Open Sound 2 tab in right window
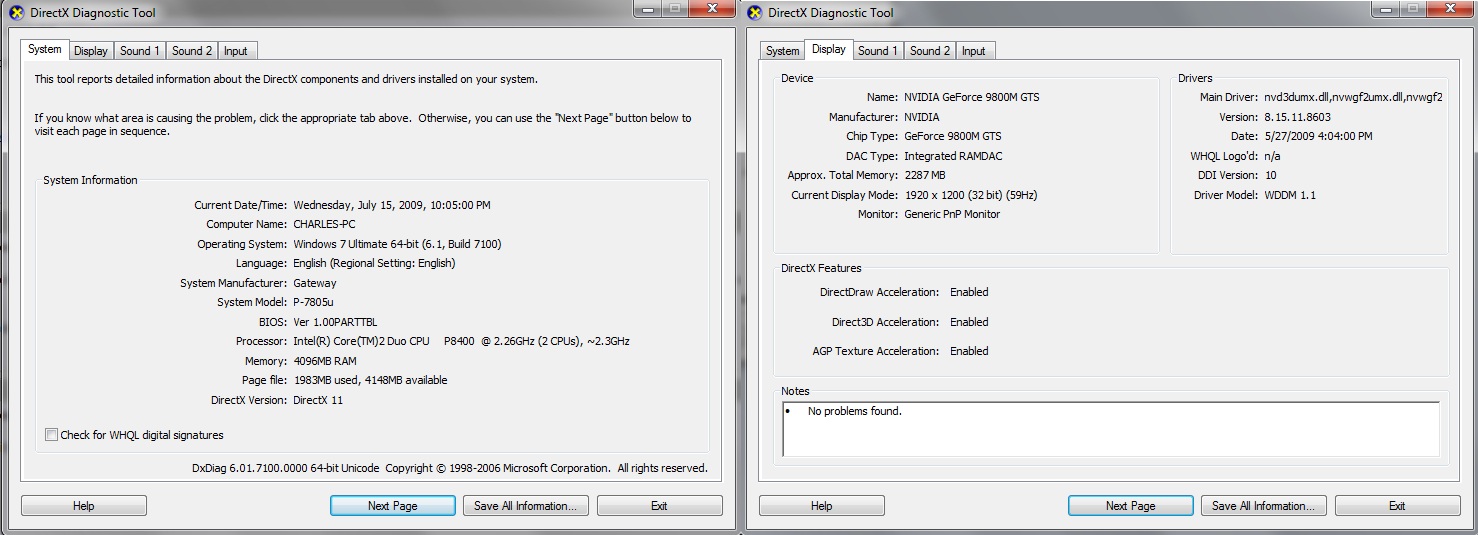This screenshot has height=535, width=1478. (930, 51)
